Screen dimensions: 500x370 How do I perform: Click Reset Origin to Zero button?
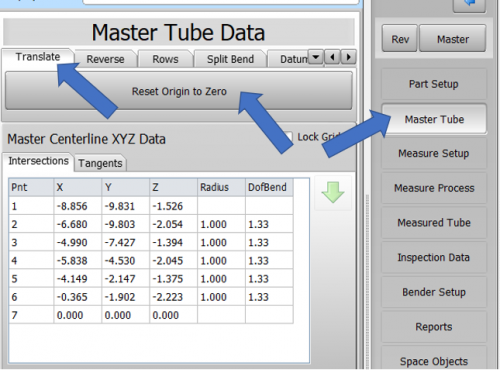click(x=179, y=91)
